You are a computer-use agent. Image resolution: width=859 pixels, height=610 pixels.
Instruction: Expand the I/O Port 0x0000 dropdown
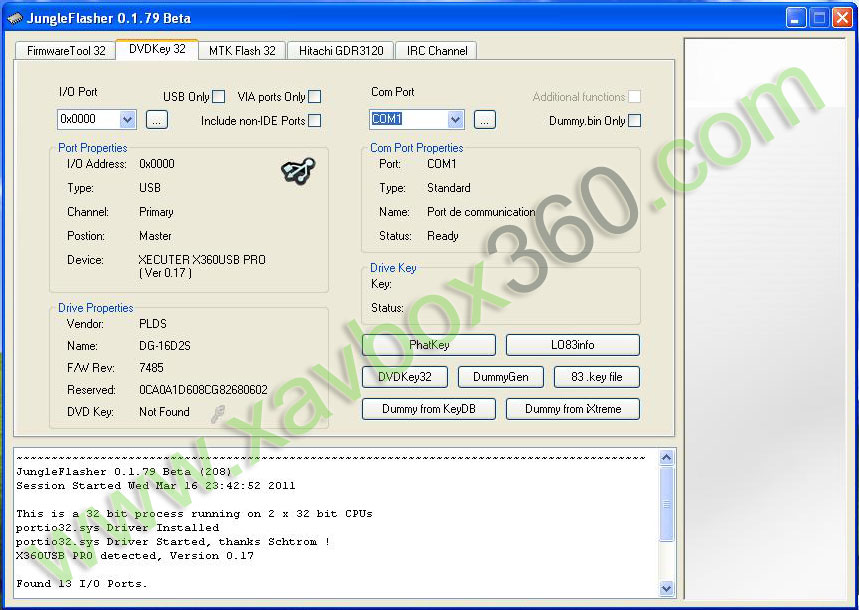[127, 119]
